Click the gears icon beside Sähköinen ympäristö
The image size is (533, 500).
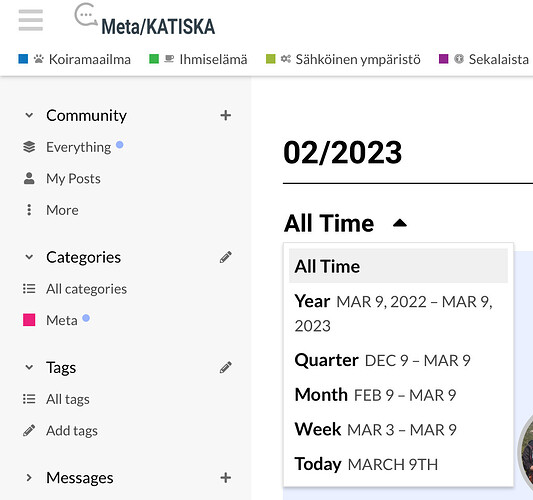(286, 59)
